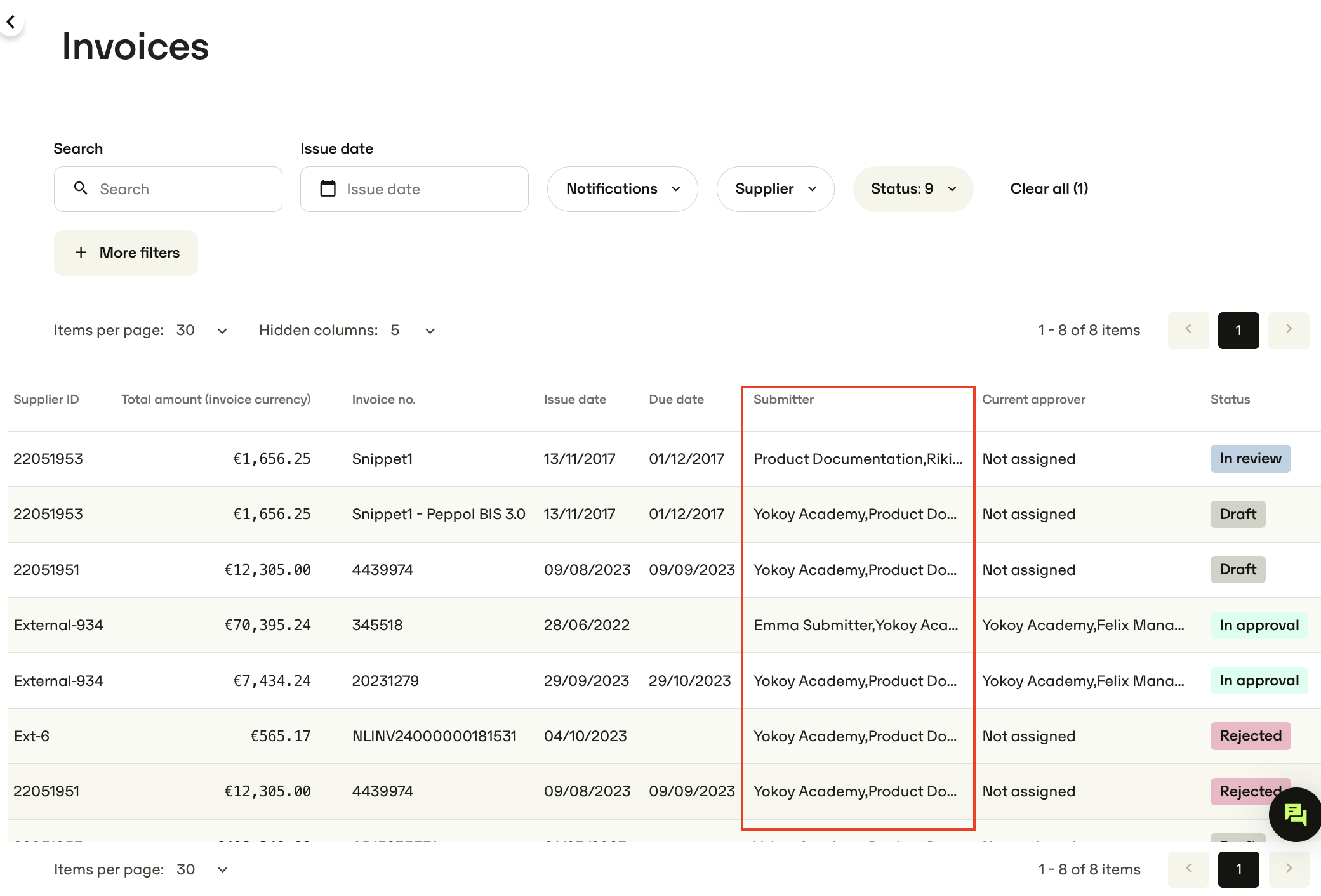
Task: Open the Notifications filter dropdown
Action: coord(622,188)
